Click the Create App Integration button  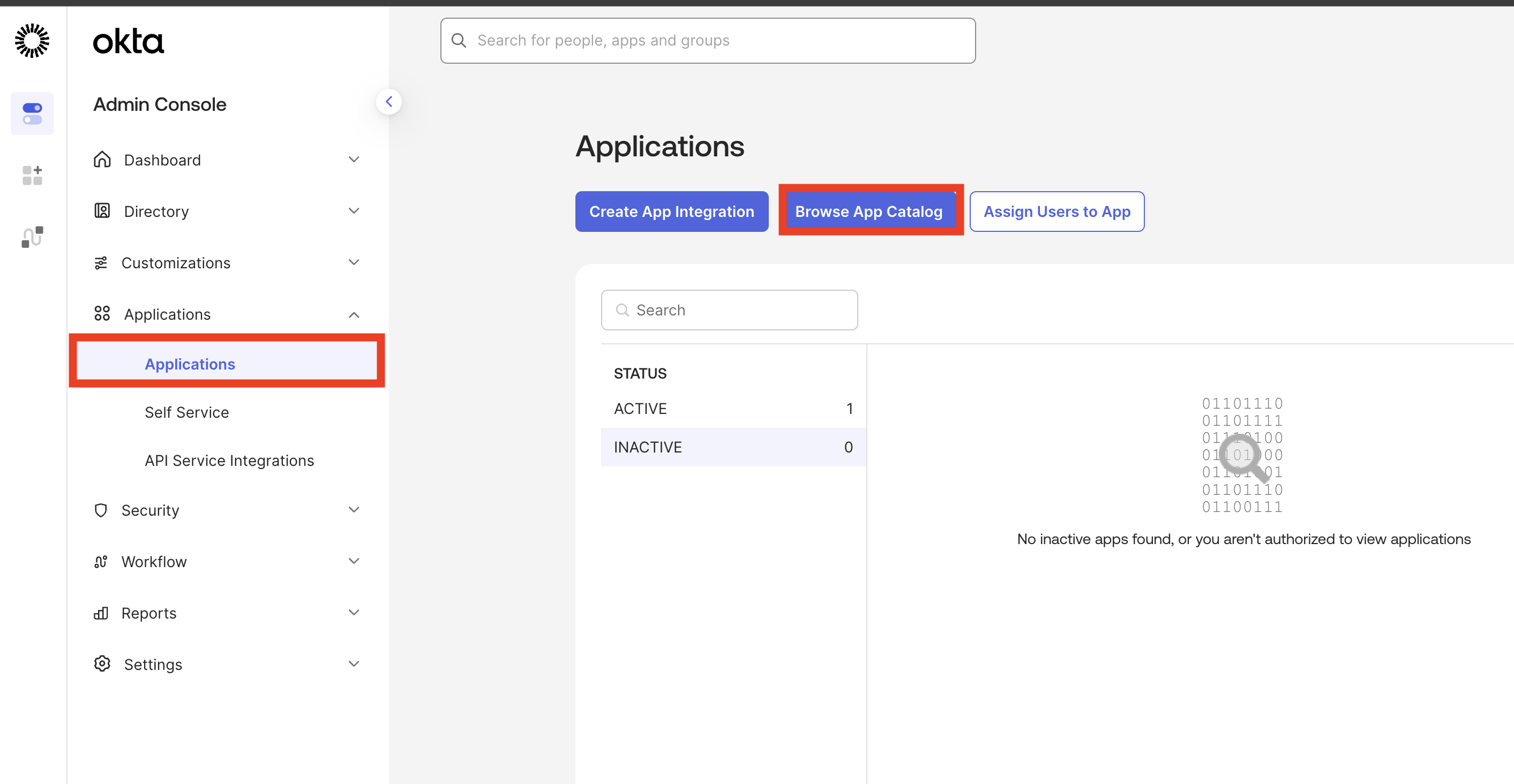click(x=671, y=211)
